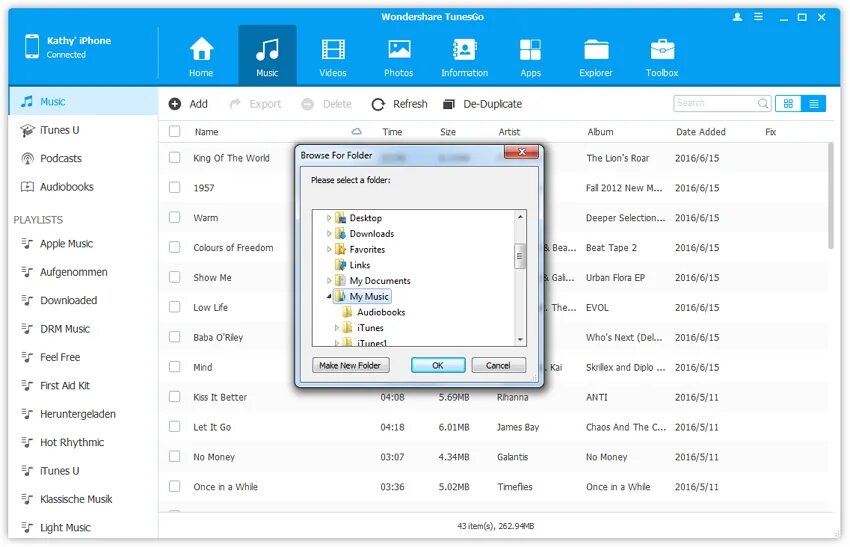Viewport: 850px width, 547px height.
Task: Launch the Explorer section
Action: click(596, 56)
